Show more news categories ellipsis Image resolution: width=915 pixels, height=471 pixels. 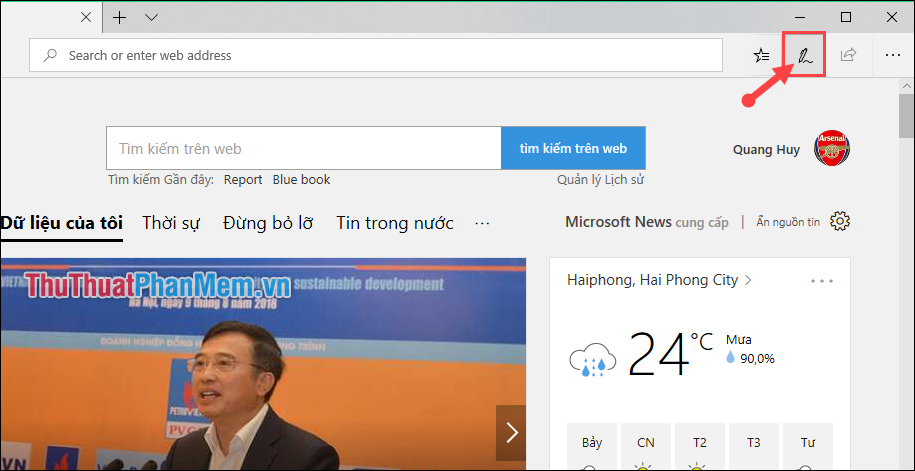point(482,224)
